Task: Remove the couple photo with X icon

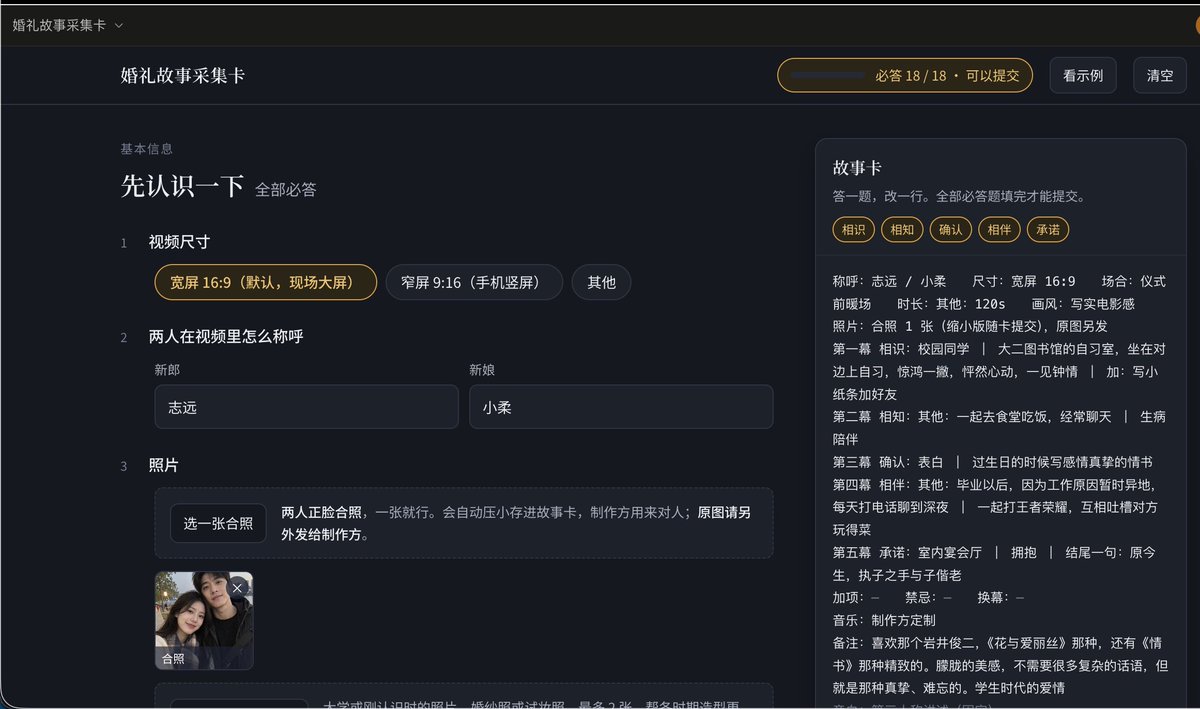Action: click(x=237, y=588)
